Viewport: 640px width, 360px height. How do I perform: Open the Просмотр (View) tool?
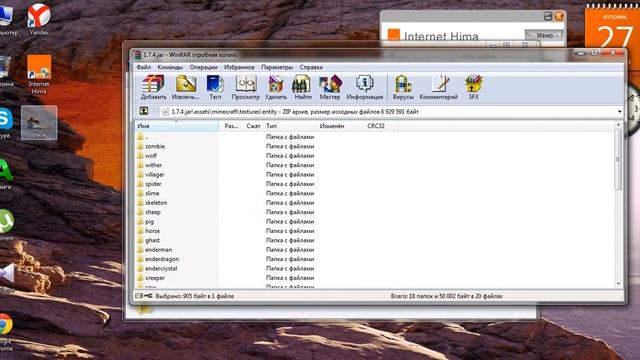click(245, 87)
